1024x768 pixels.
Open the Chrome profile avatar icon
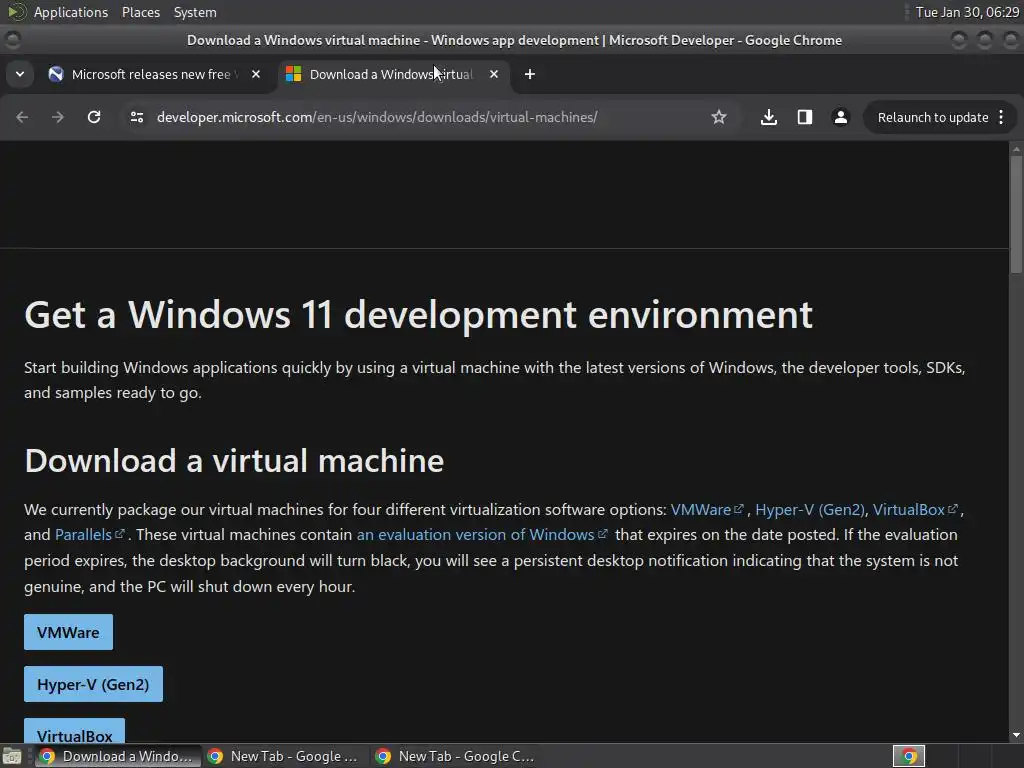pos(840,117)
